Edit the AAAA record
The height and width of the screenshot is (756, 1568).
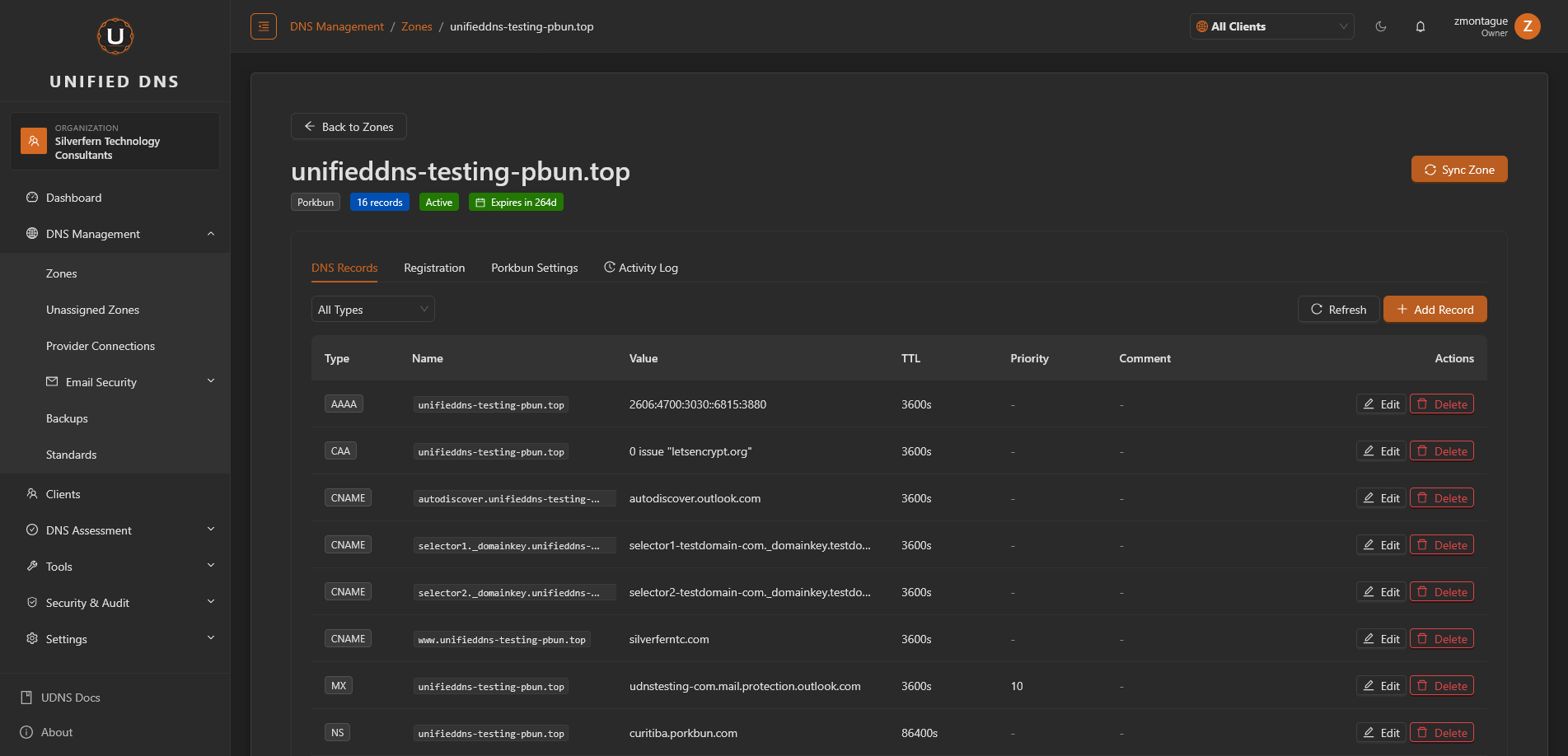pyautogui.click(x=1381, y=404)
